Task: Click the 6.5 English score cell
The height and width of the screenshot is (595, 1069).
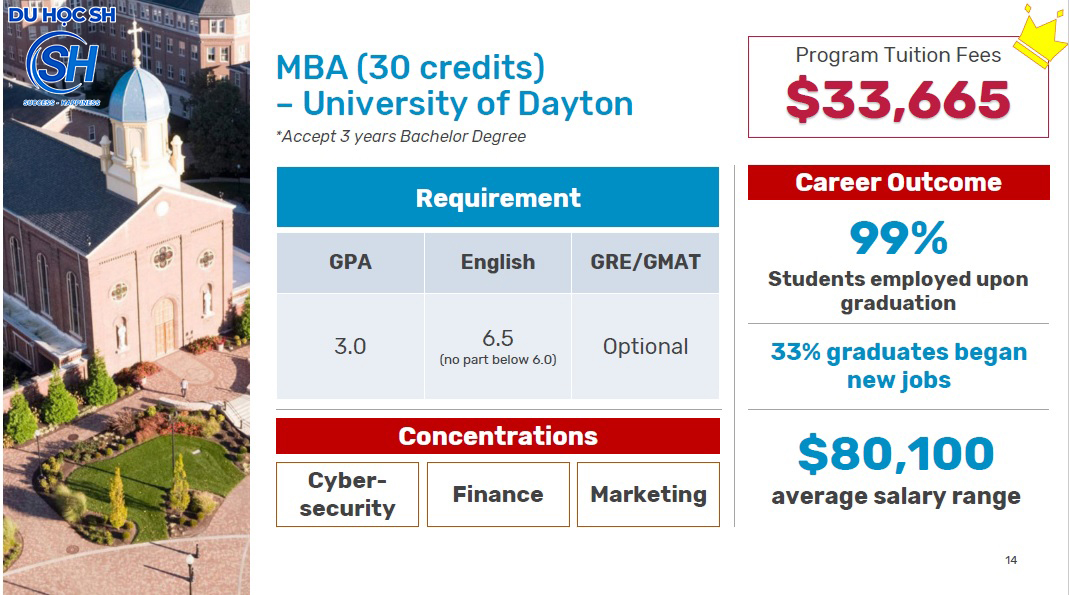Action: coord(498,346)
